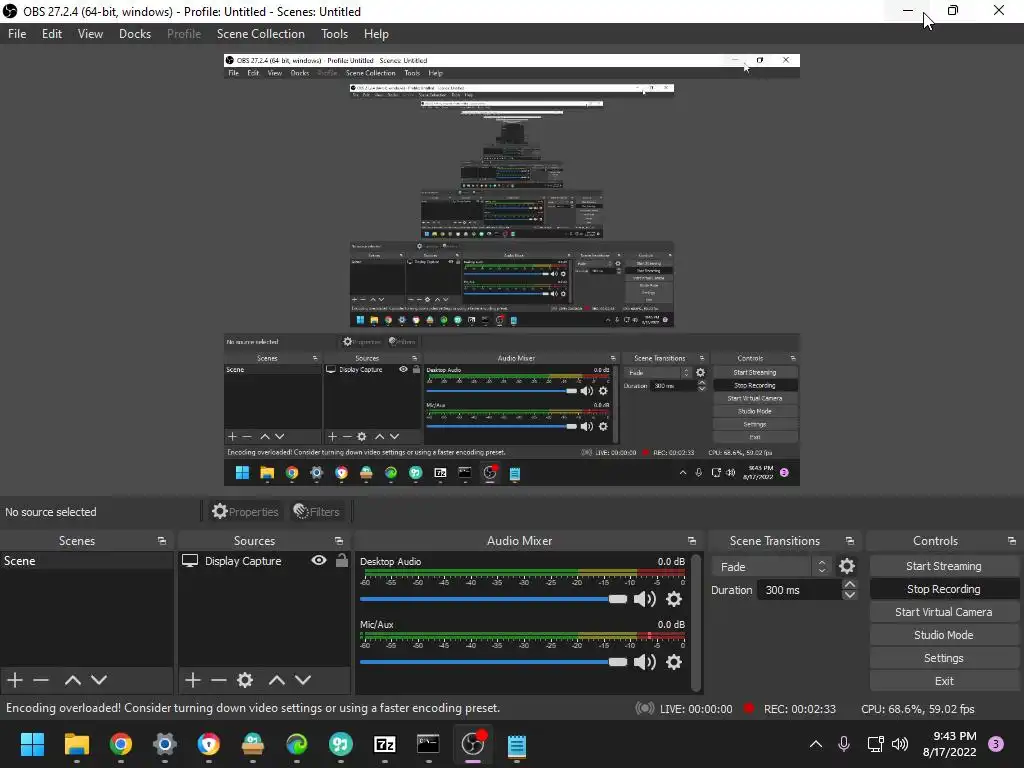Open OBS Settings button
Viewport: 1024px width, 768px height.
pyautogui.click(x=944, y=658)
